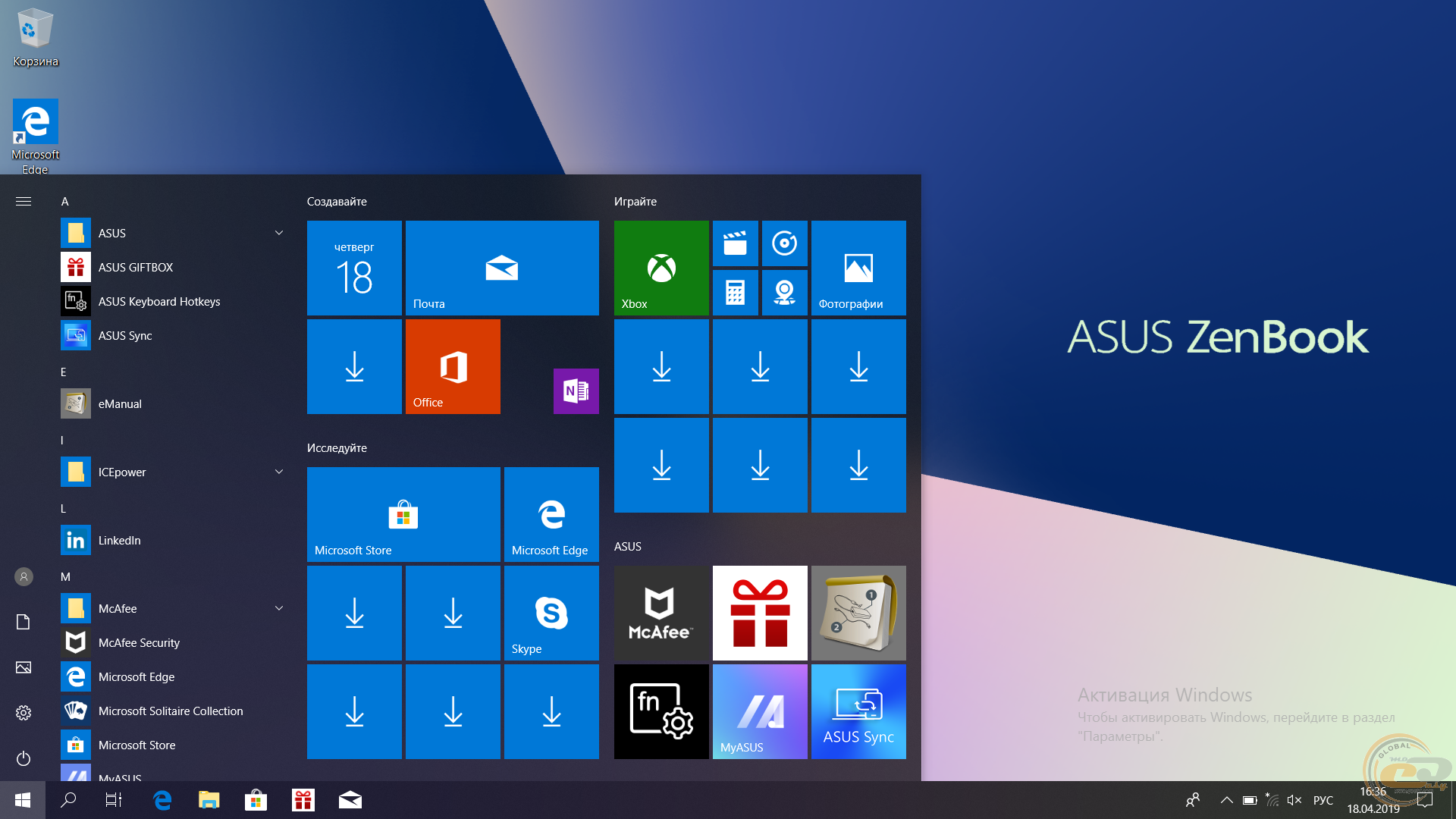
Task: Open the People icon in system tray
Action: tap(1193, 800)
